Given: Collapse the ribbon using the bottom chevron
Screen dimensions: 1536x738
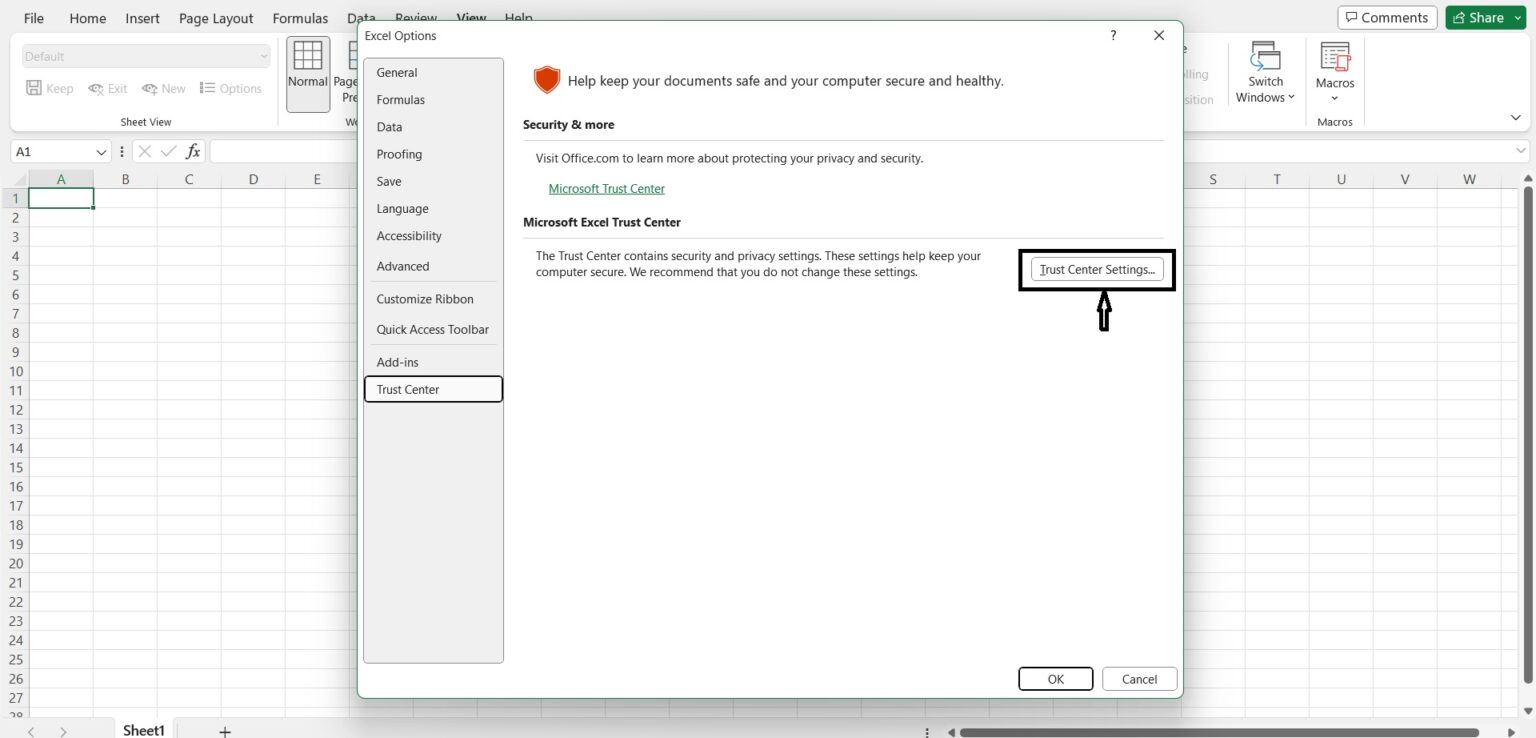Looking at the screenshot, I should click(x=1516, y=117).
